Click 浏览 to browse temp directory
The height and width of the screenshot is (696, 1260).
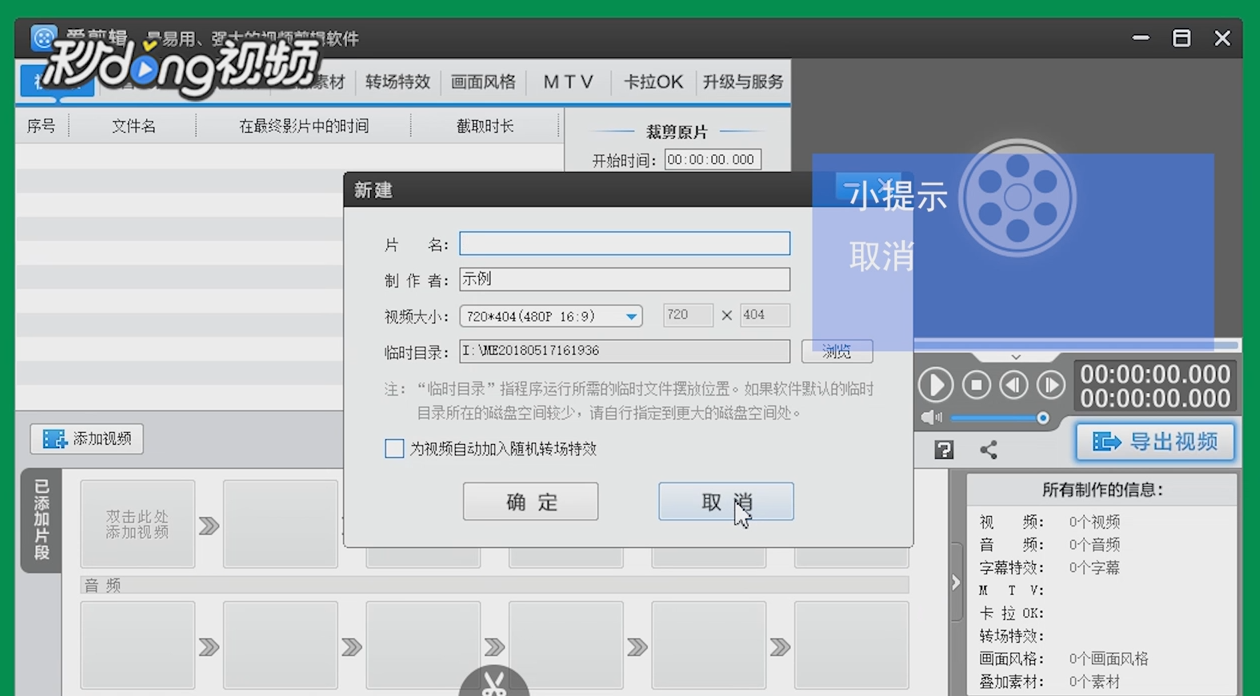pyautogui.click(x=837, y=351)
